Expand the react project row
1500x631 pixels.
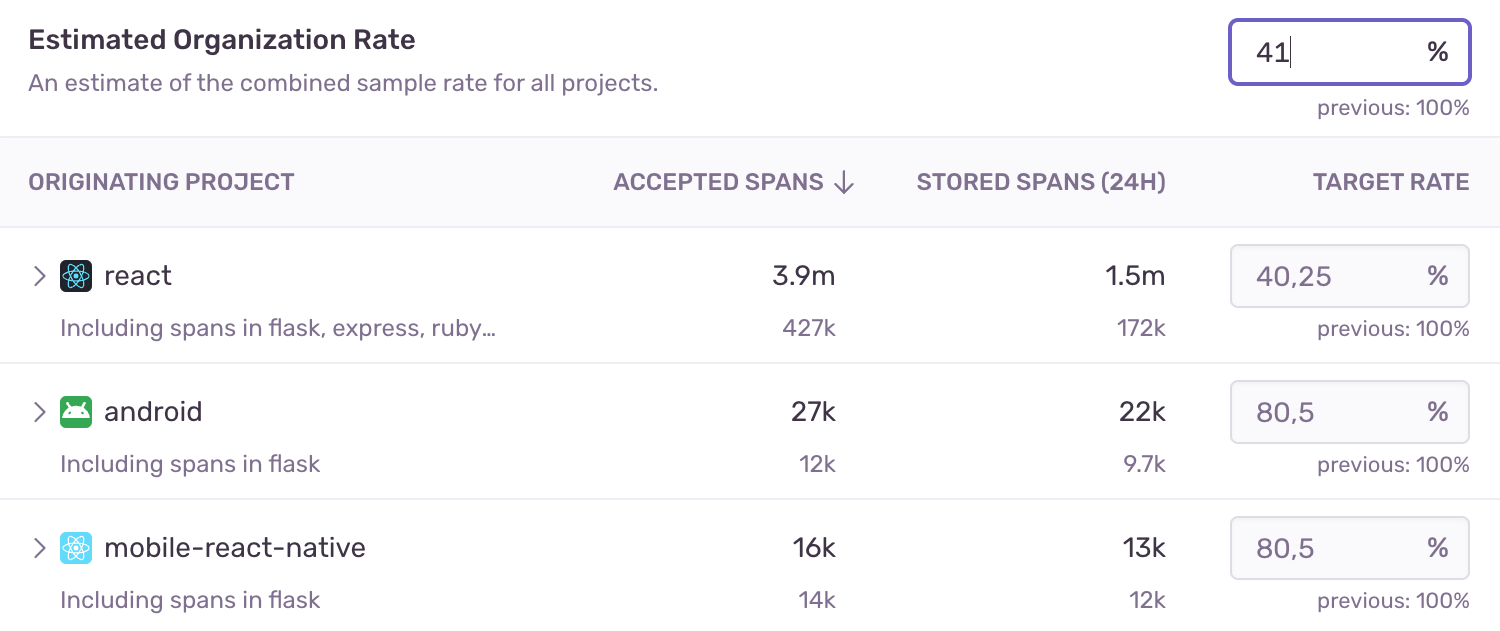point(40,276)
